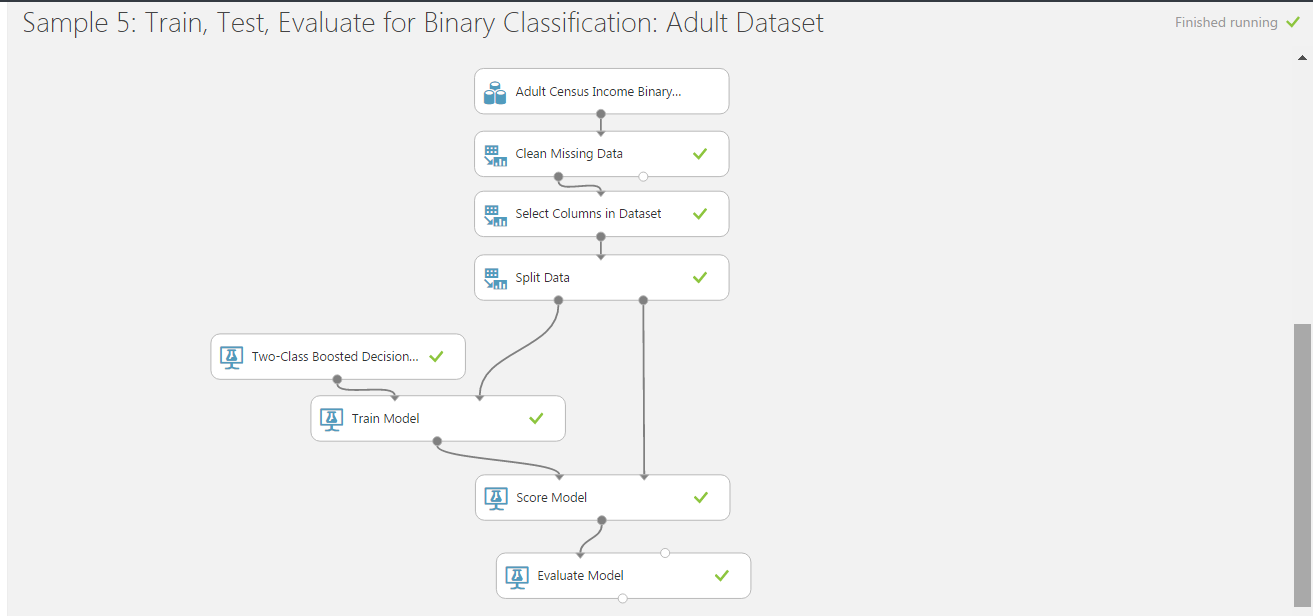Select the Evaluate Model label

tap(580, 575)
